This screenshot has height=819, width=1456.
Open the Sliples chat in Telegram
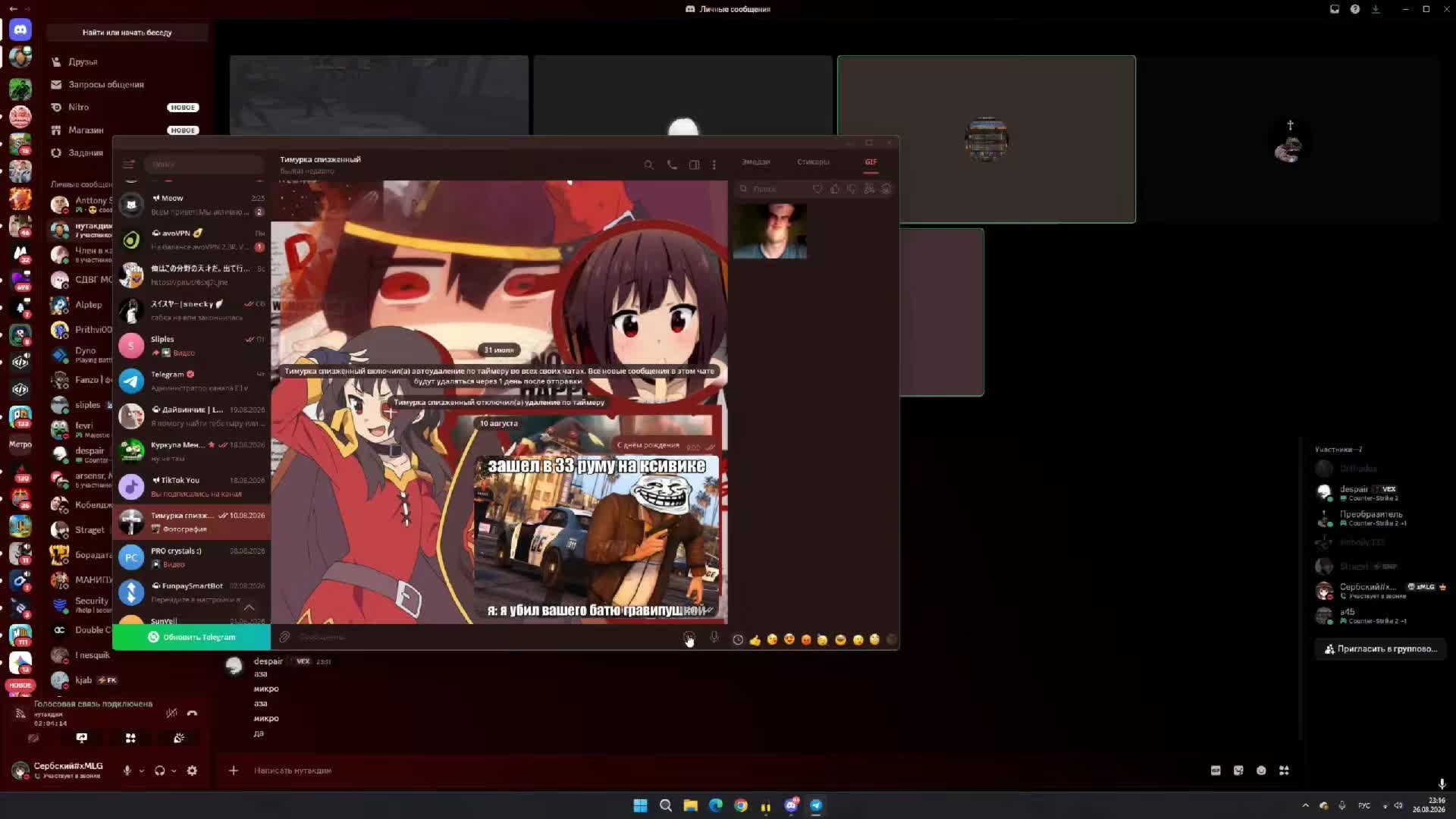pyautogui.click(x=192, y=346)
